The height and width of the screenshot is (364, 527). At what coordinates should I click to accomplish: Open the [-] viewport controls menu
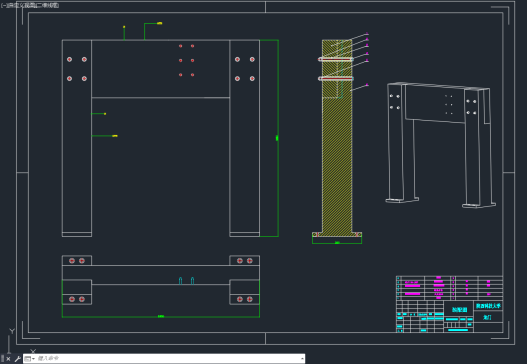click(x=3, y=5)
